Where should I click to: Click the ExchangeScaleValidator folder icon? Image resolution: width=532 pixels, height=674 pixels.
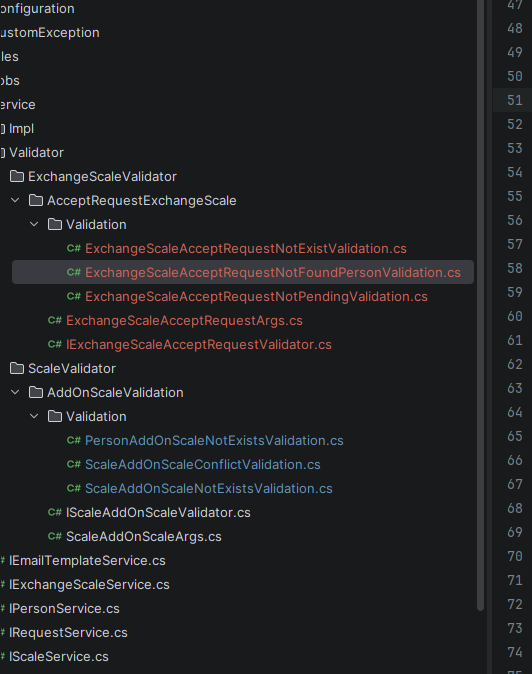pos(17,176)
